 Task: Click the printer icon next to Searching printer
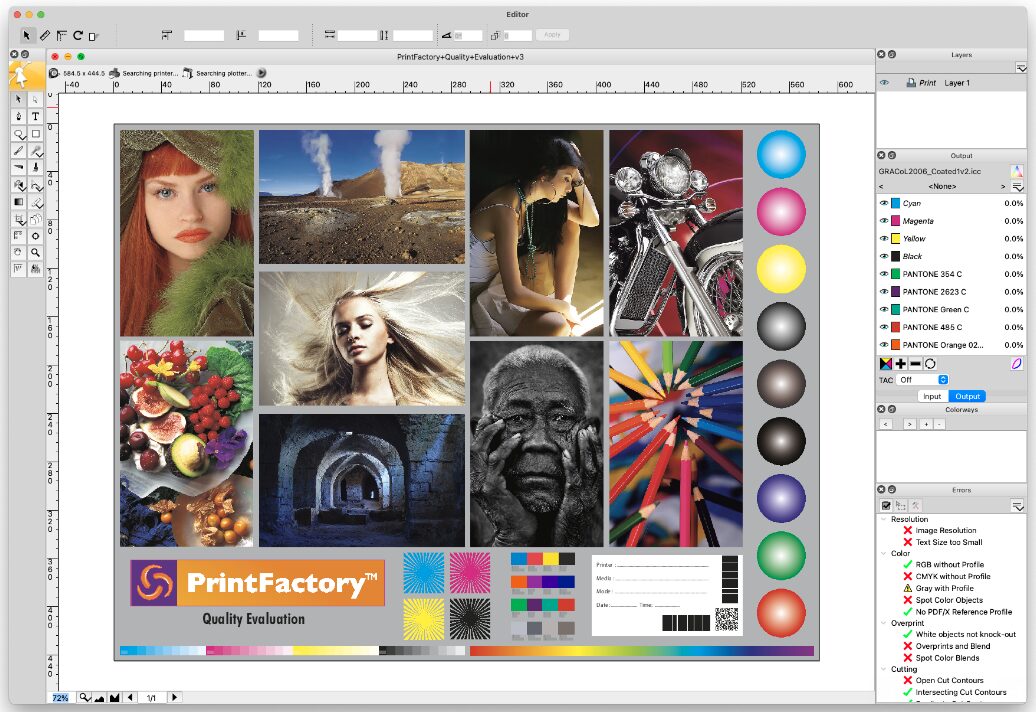click(x=115, y=73)
